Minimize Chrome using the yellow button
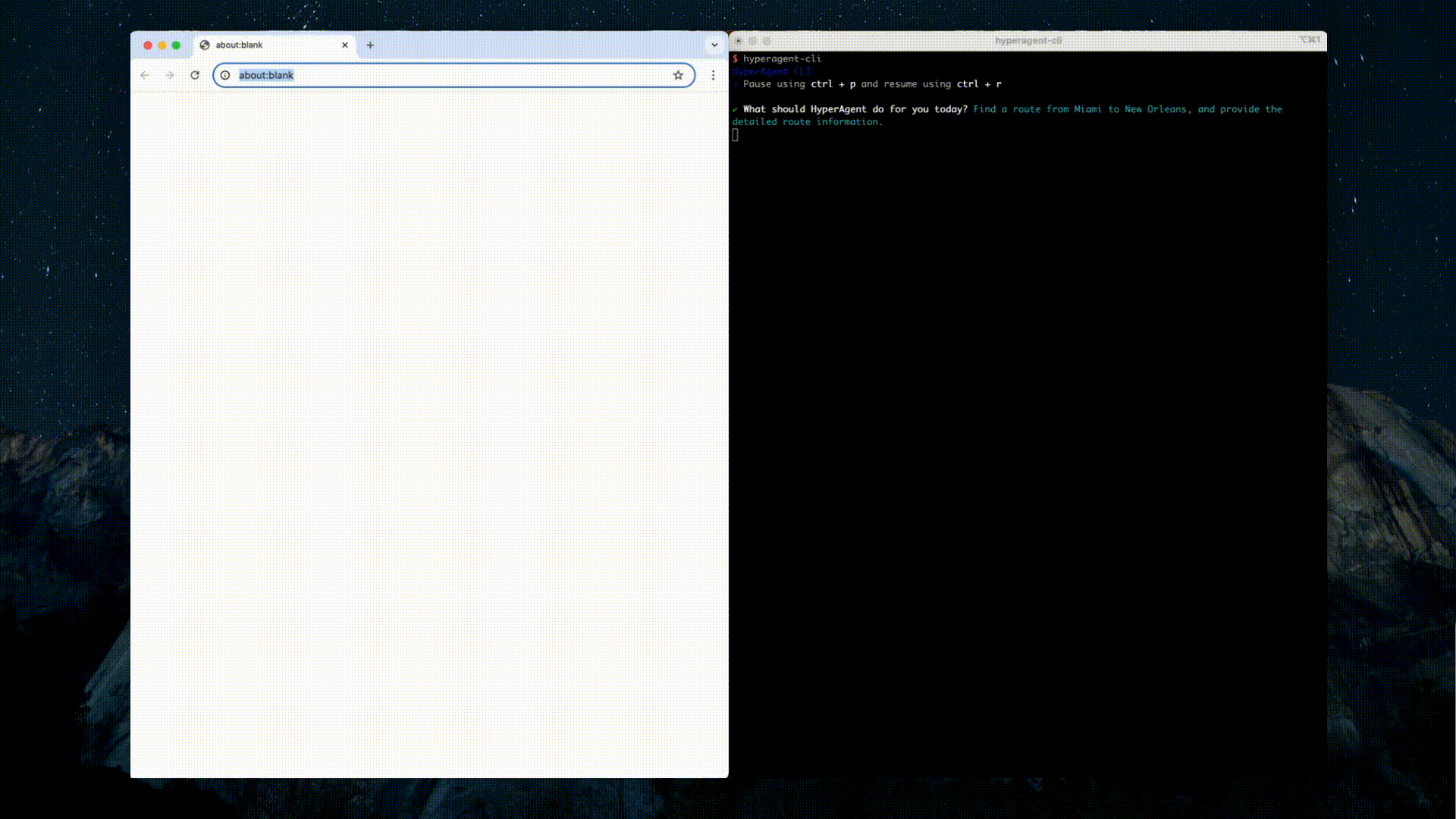 (x=162, y=45)
